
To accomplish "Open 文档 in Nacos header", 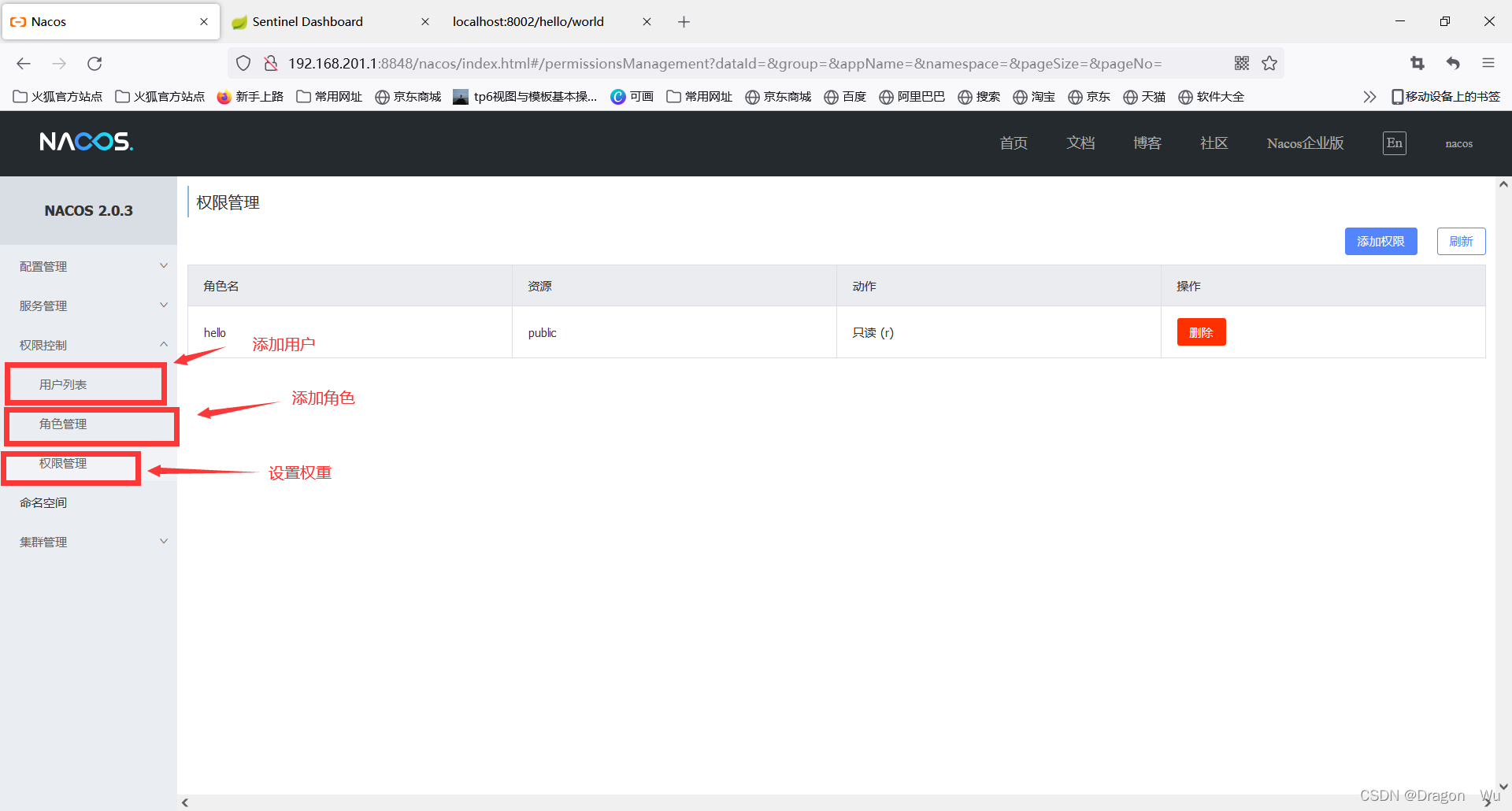I will 1080,143.
